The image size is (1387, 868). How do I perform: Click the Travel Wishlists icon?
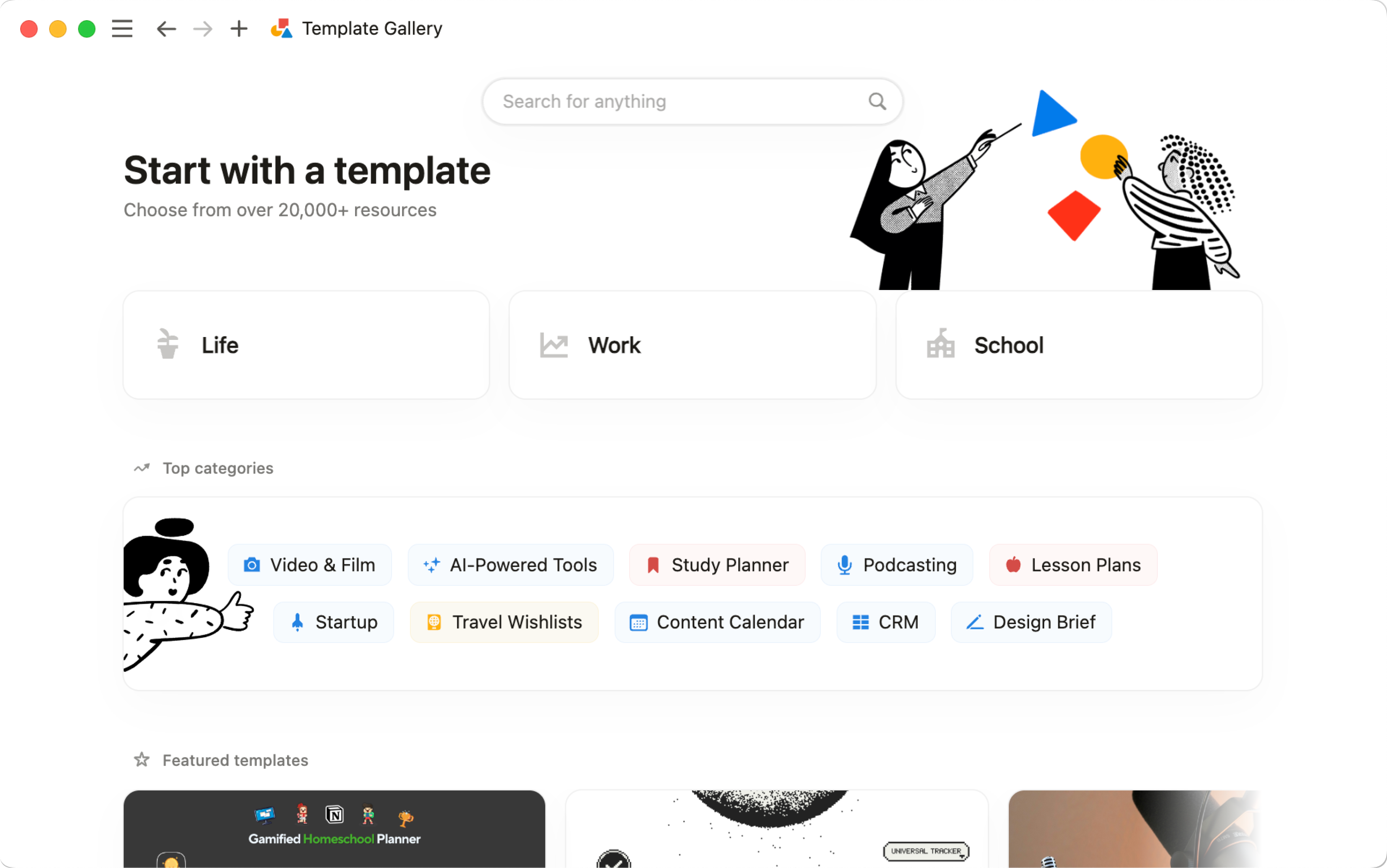(x=434, y=621)
